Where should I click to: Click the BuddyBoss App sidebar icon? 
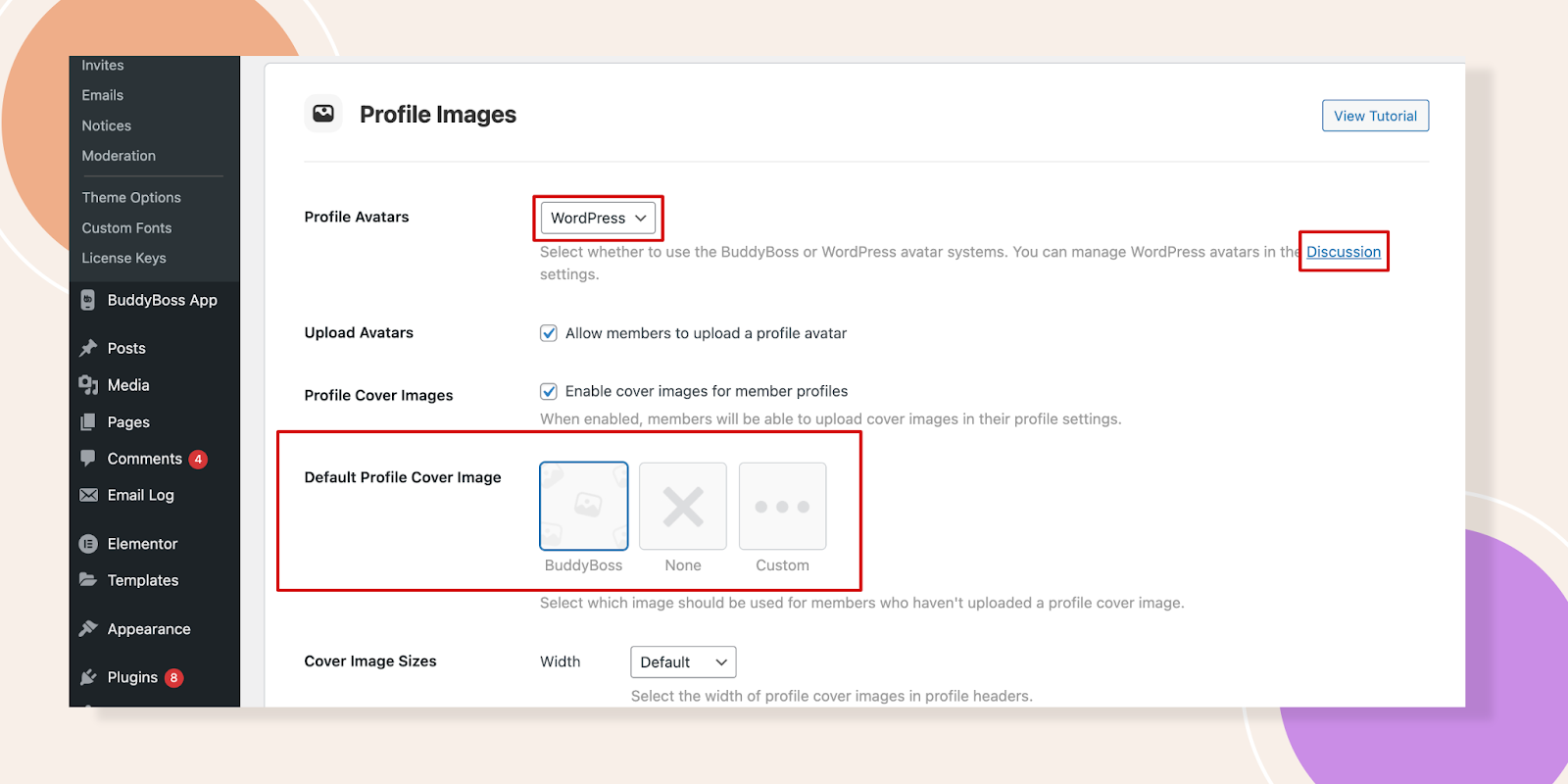tap(88, 300)
